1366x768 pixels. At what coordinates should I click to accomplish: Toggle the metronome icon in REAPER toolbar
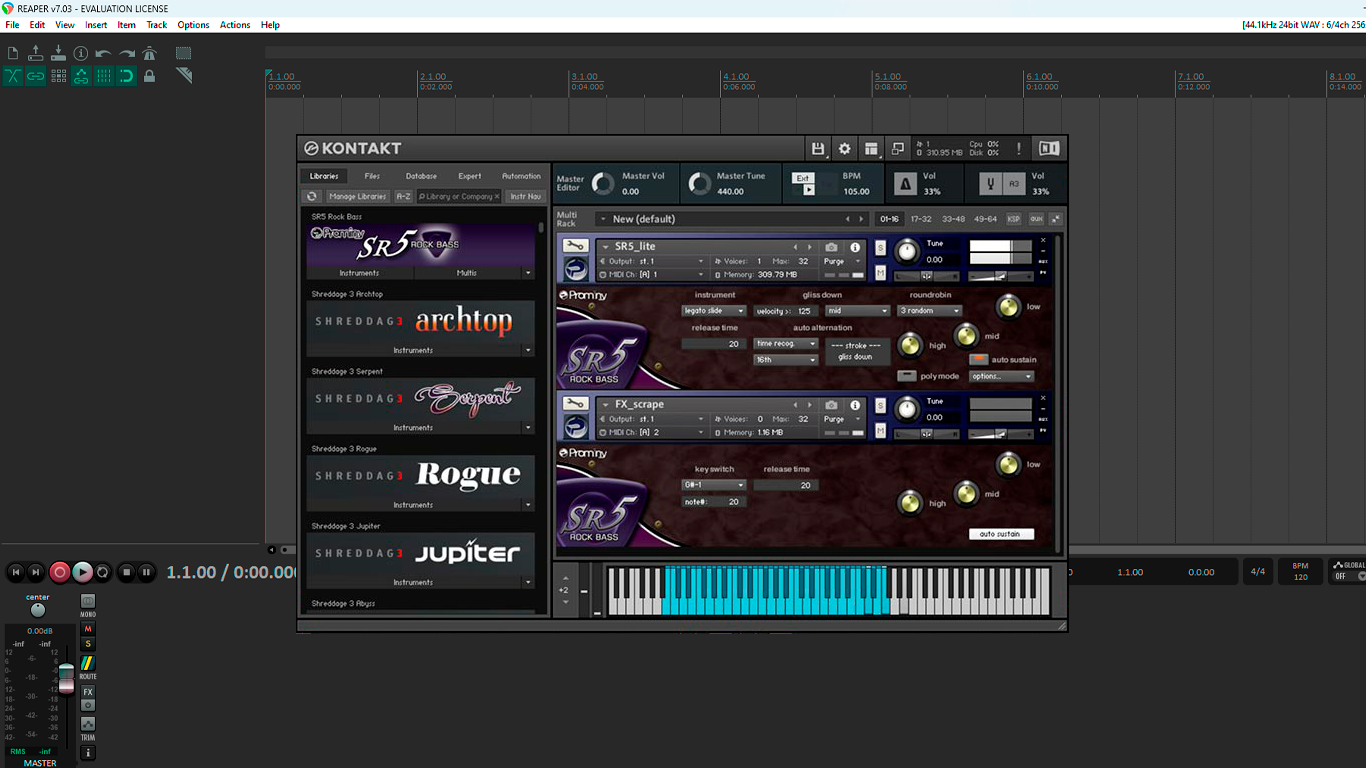tap(150, 53)
